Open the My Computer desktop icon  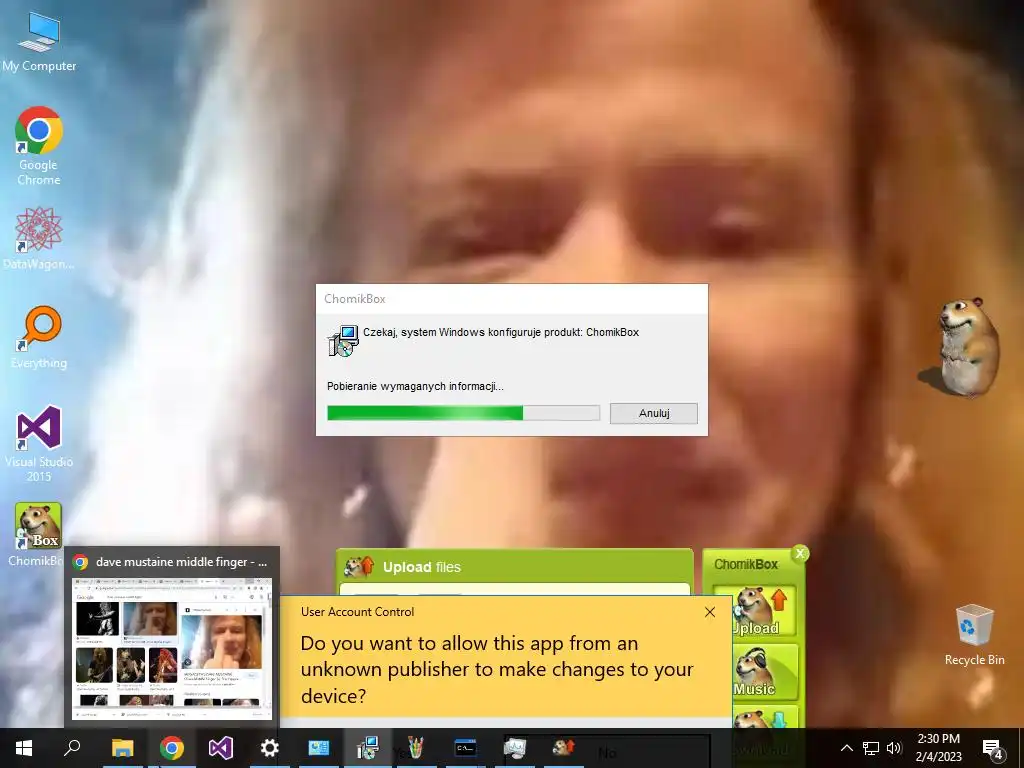pos(39,40)
